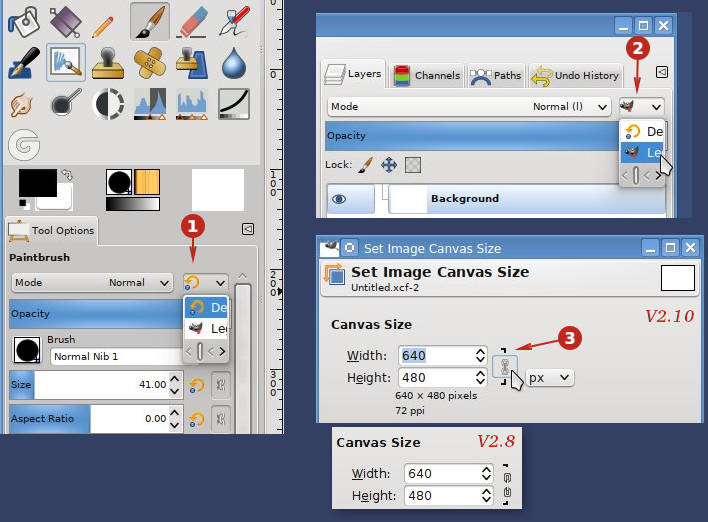Open Paintbrush mode group selector dropdown
The height and width of the screenshot is (522, 708).
point(205,283)
